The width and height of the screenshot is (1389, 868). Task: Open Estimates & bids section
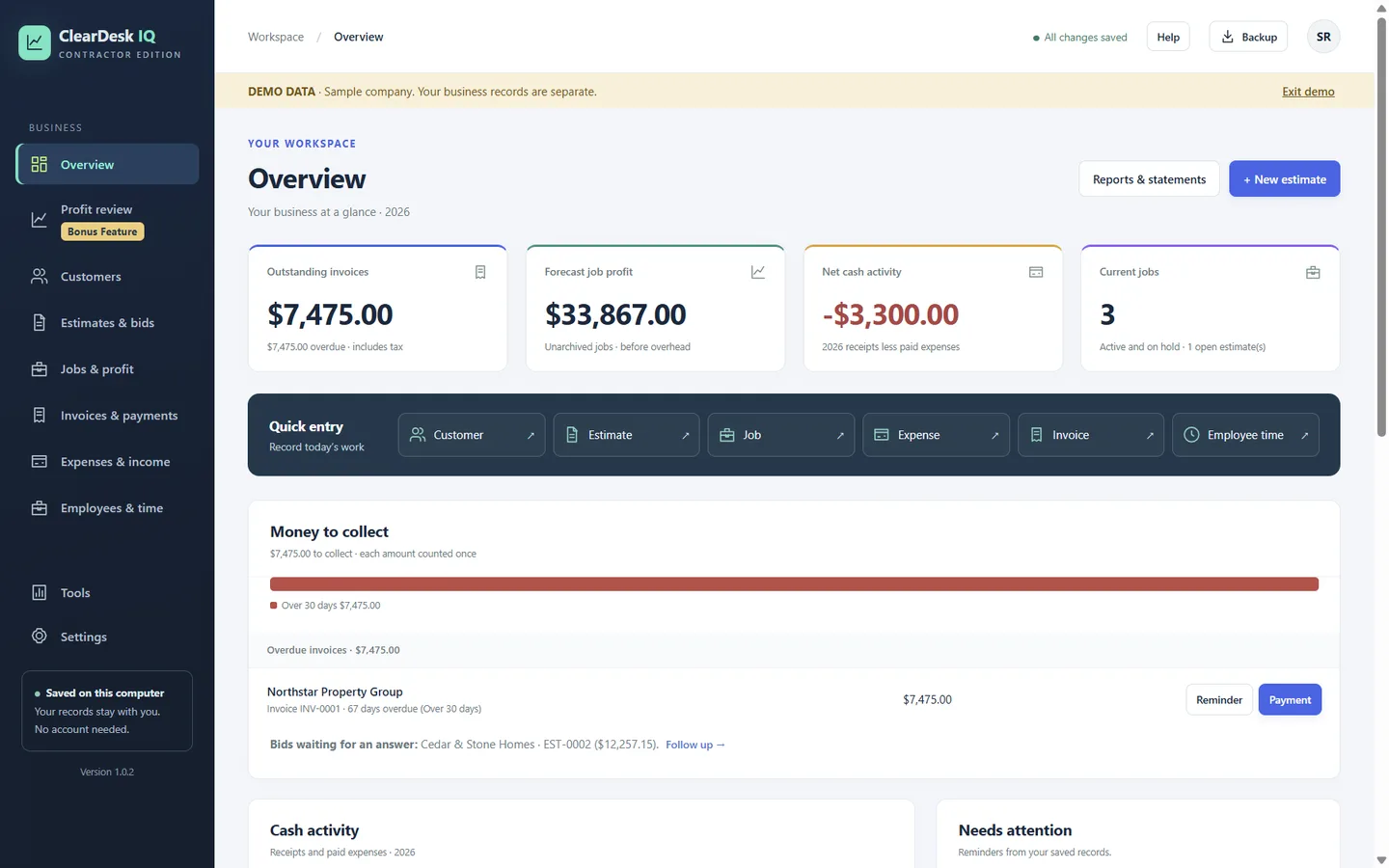pyautogui.click(x=107, y=323)
